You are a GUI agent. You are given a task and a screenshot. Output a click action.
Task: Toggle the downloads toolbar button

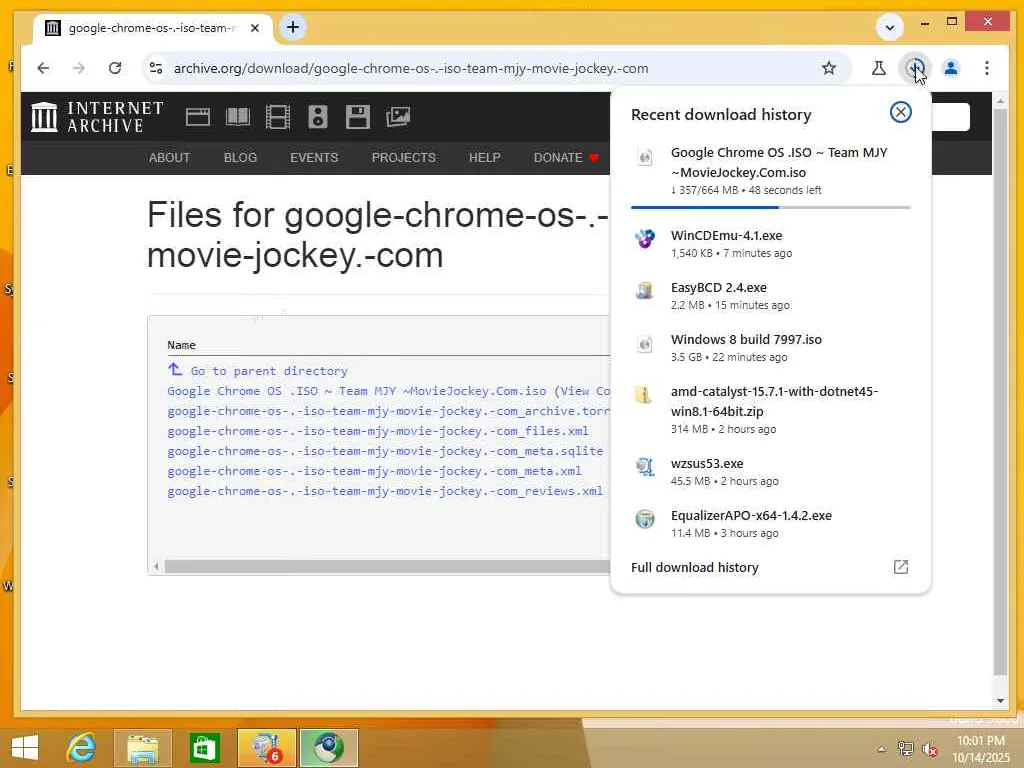(914, 68)
